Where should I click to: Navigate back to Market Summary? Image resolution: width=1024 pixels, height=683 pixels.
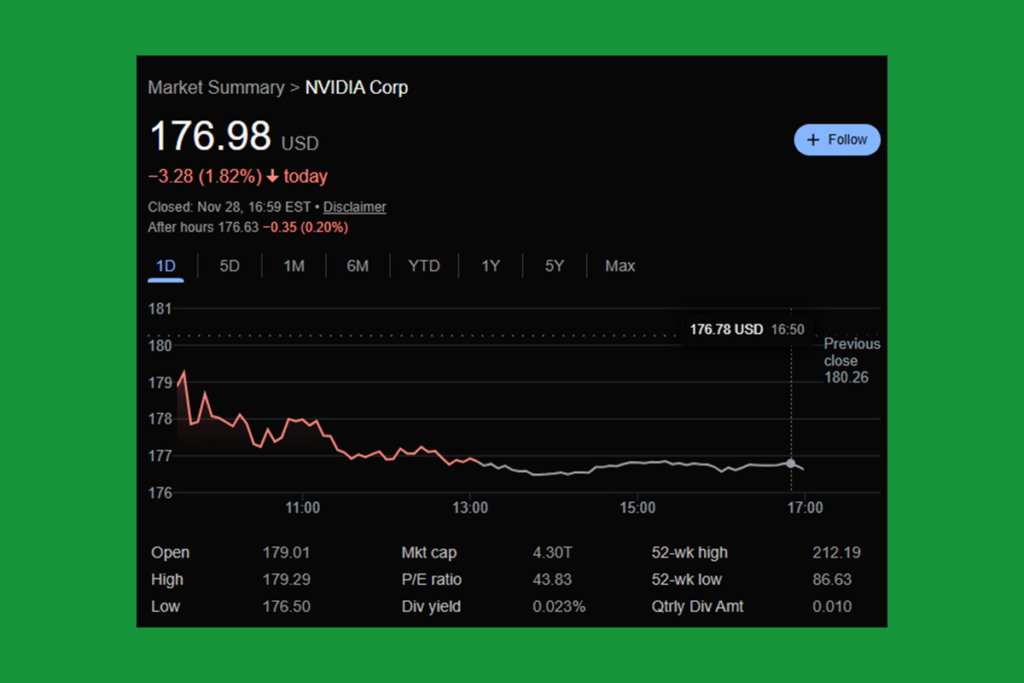(216, 88)
